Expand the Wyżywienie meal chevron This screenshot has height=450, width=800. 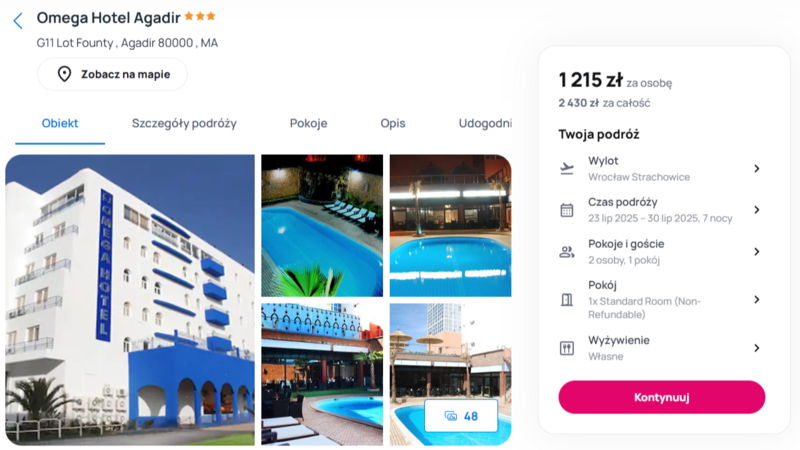tap(757, 348)
